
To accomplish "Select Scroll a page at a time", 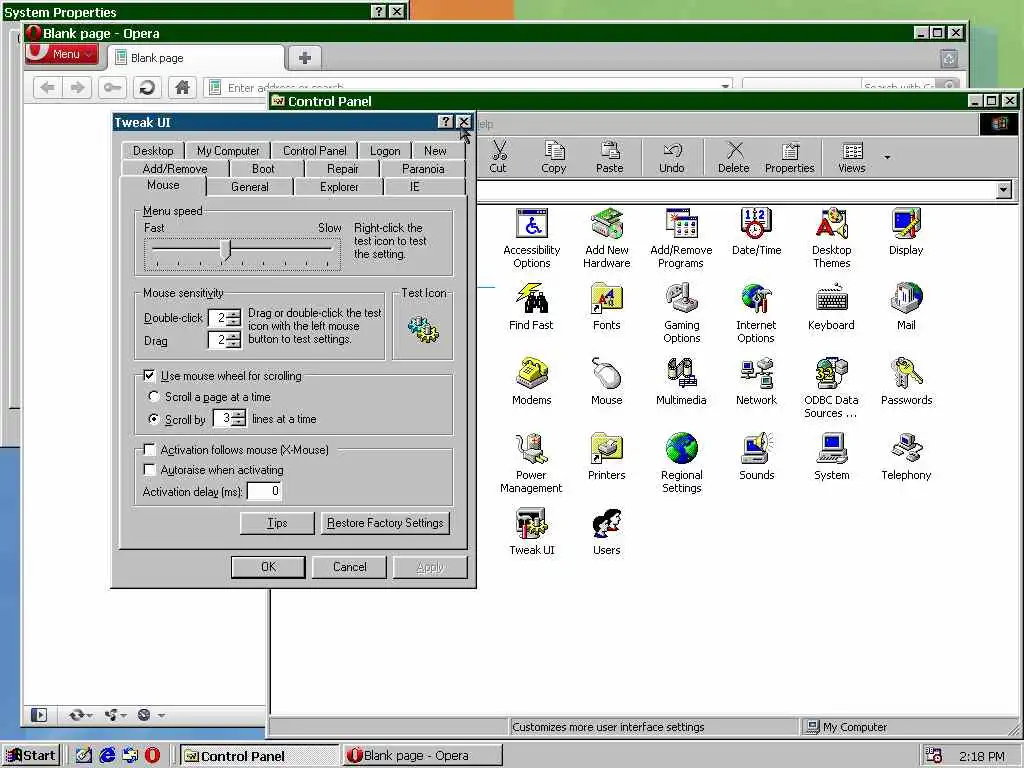I will click(154, 396).
